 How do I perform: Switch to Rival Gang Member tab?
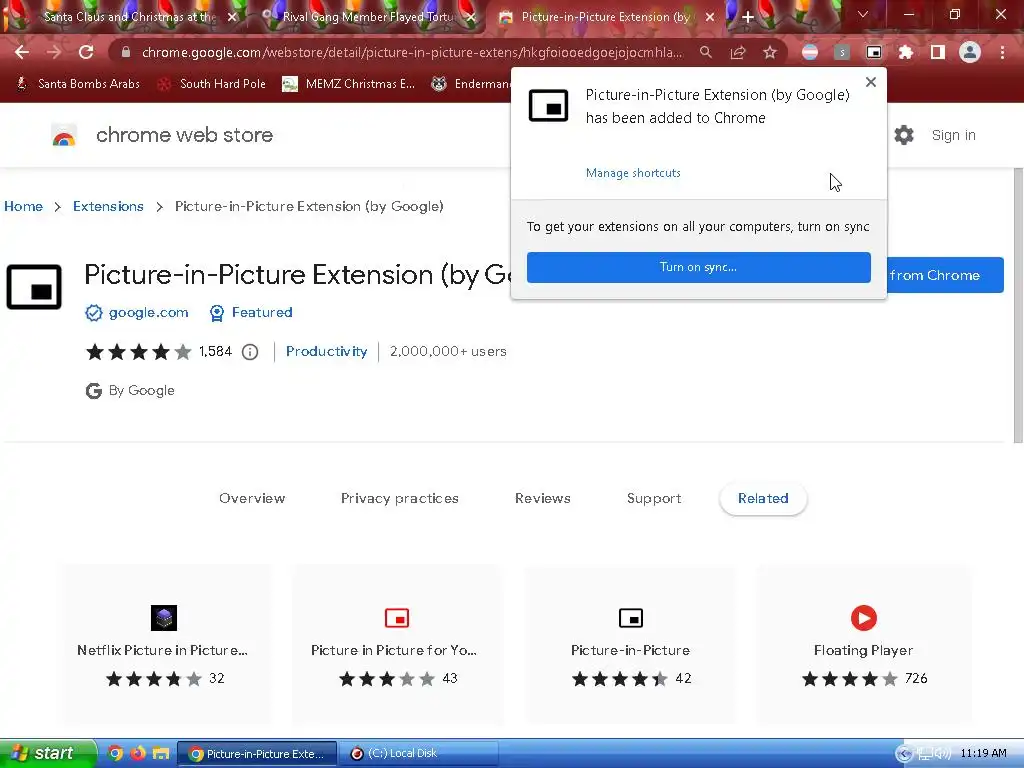(x=368, y=17)
